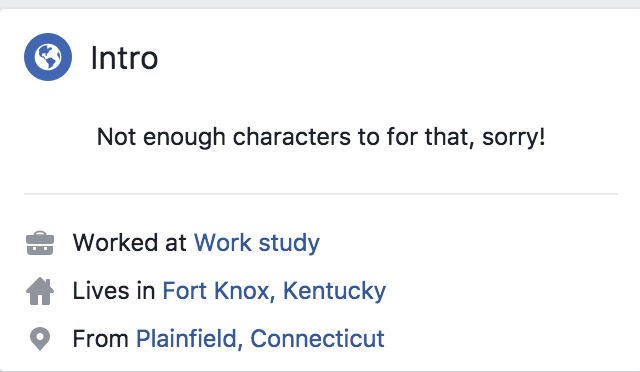Click the word 'Plainfield' in hometown

coord(187,339)
